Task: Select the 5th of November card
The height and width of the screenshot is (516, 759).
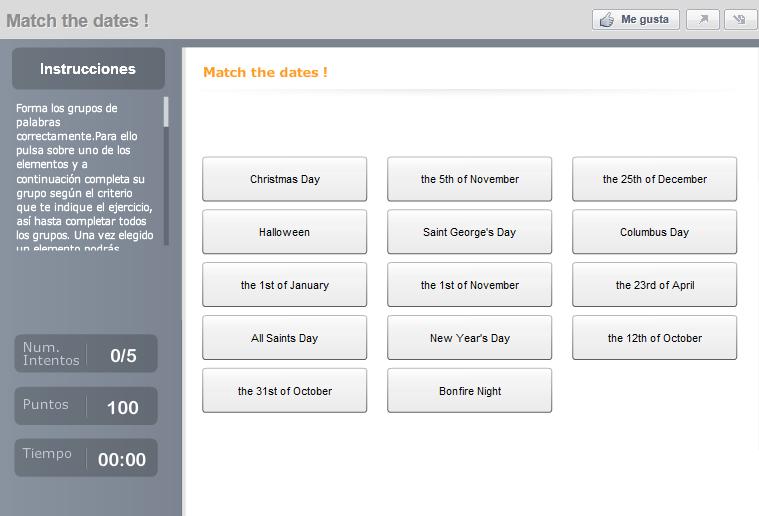Action: 470,179
